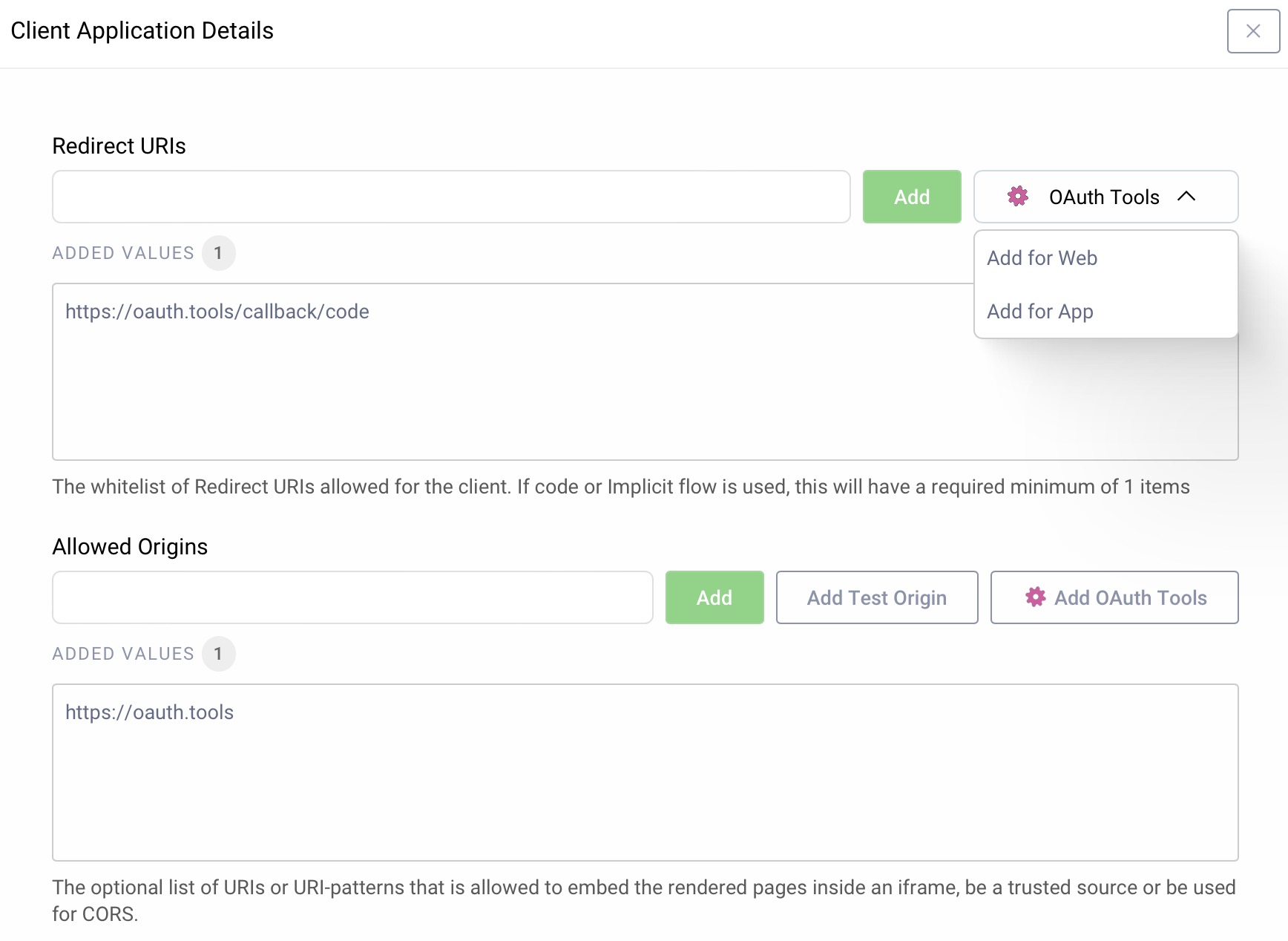
Task: Click the Redirect URIs added values count badge
Action: click(218, 253)
